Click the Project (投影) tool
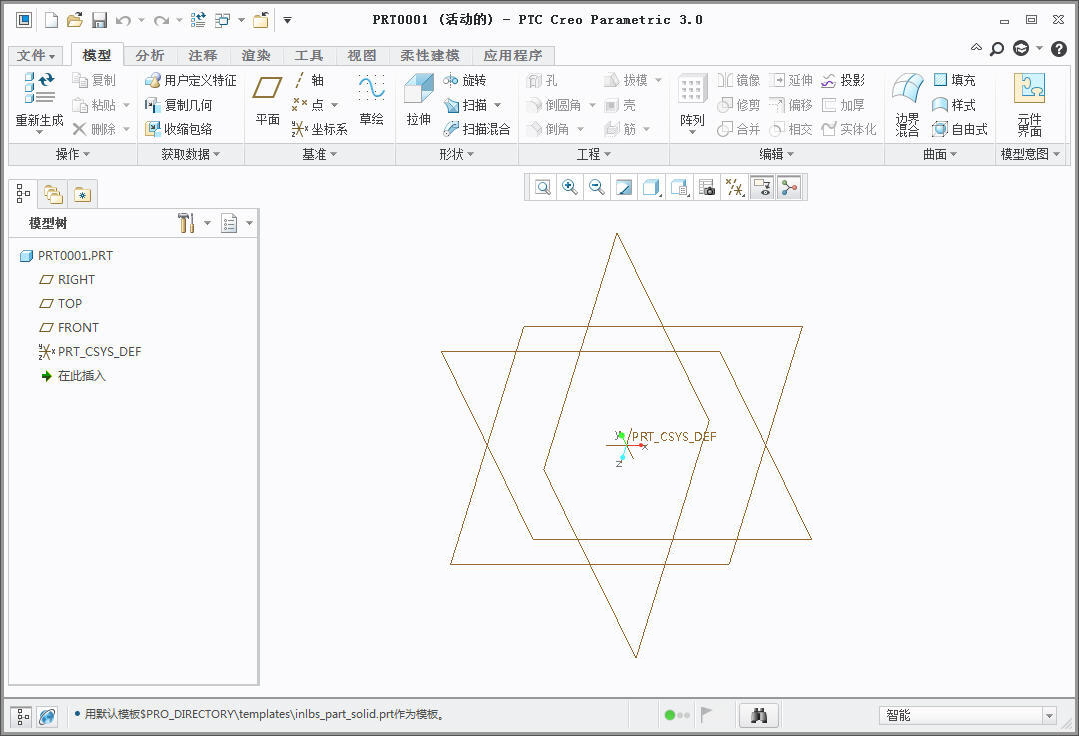 click(x=843, y=80)
